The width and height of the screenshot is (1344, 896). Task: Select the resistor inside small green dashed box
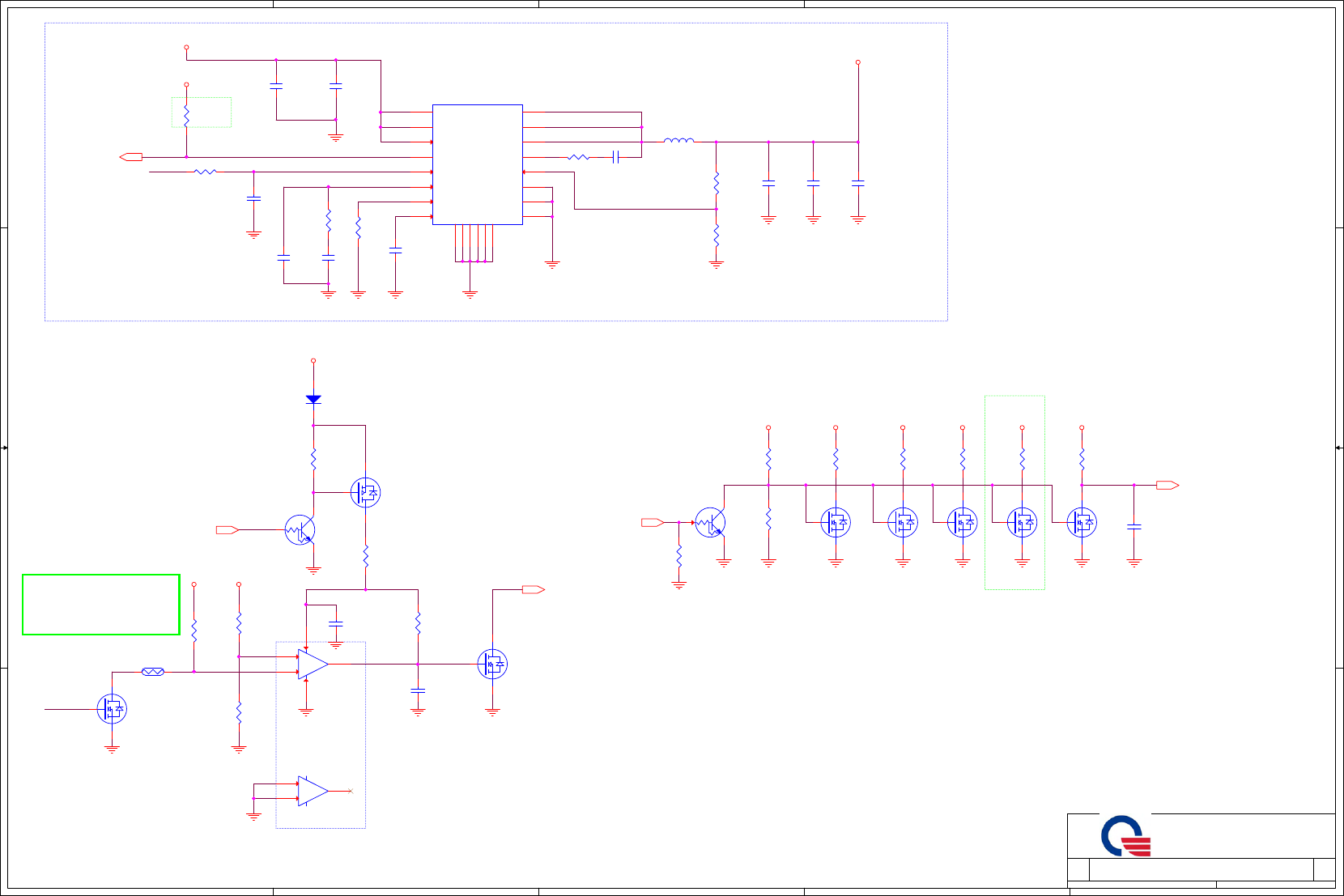tap(186, 114)
